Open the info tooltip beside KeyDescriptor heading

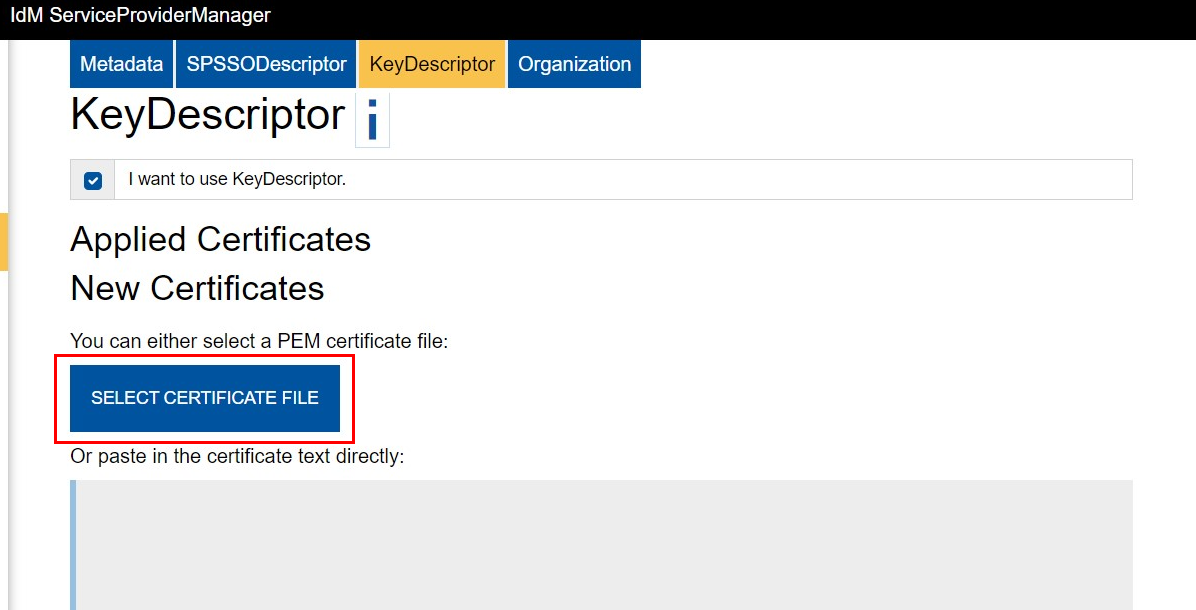click(372, 118)
